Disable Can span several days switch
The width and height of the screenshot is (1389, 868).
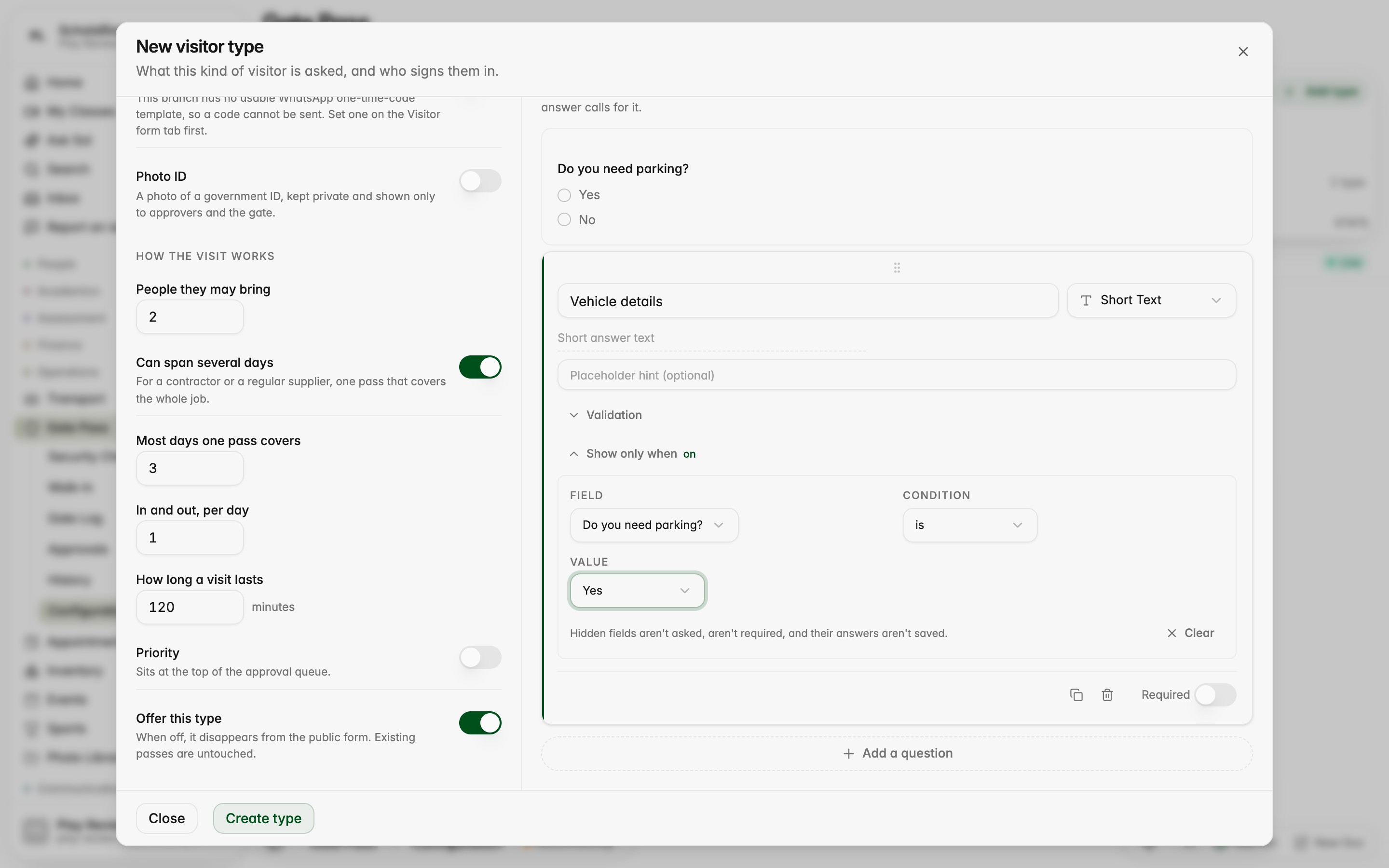coord(480,367)
